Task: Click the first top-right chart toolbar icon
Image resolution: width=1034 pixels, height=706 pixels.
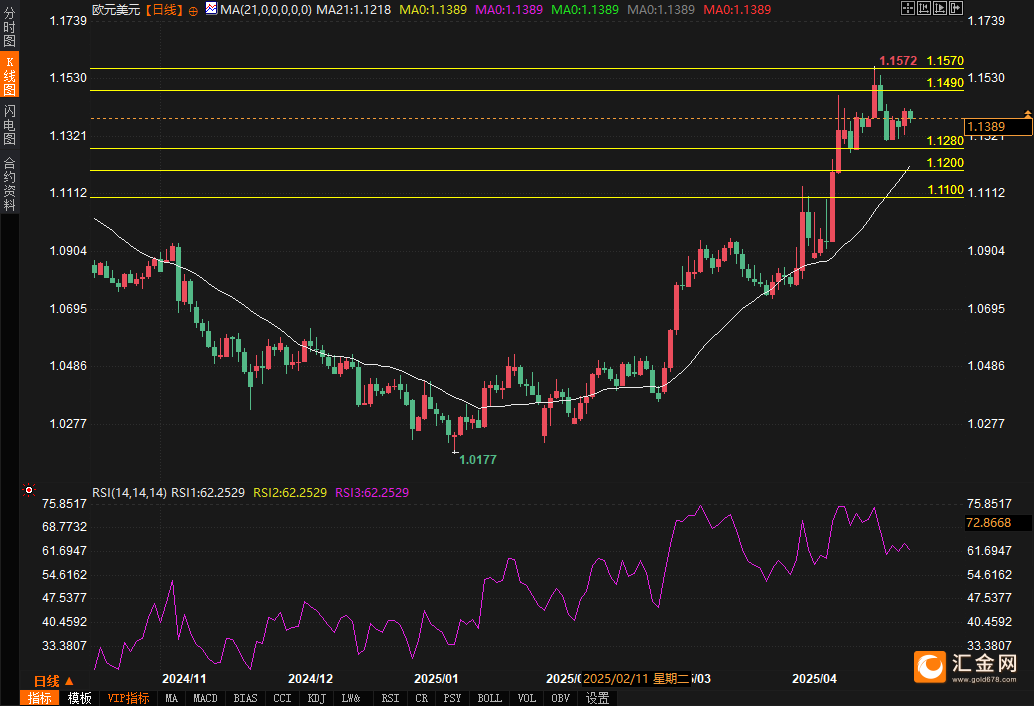Action: 908,8
